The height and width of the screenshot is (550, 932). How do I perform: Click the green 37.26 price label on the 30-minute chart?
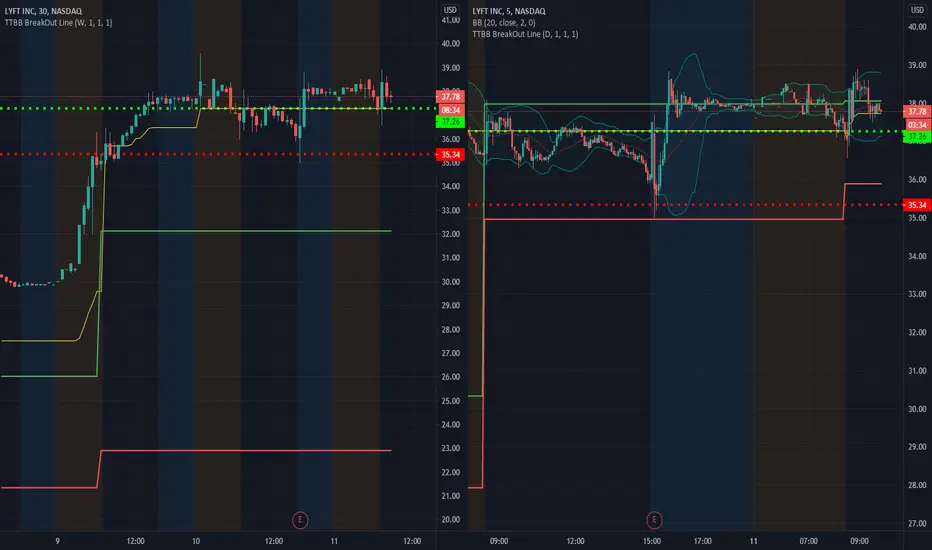click(451, 122)
